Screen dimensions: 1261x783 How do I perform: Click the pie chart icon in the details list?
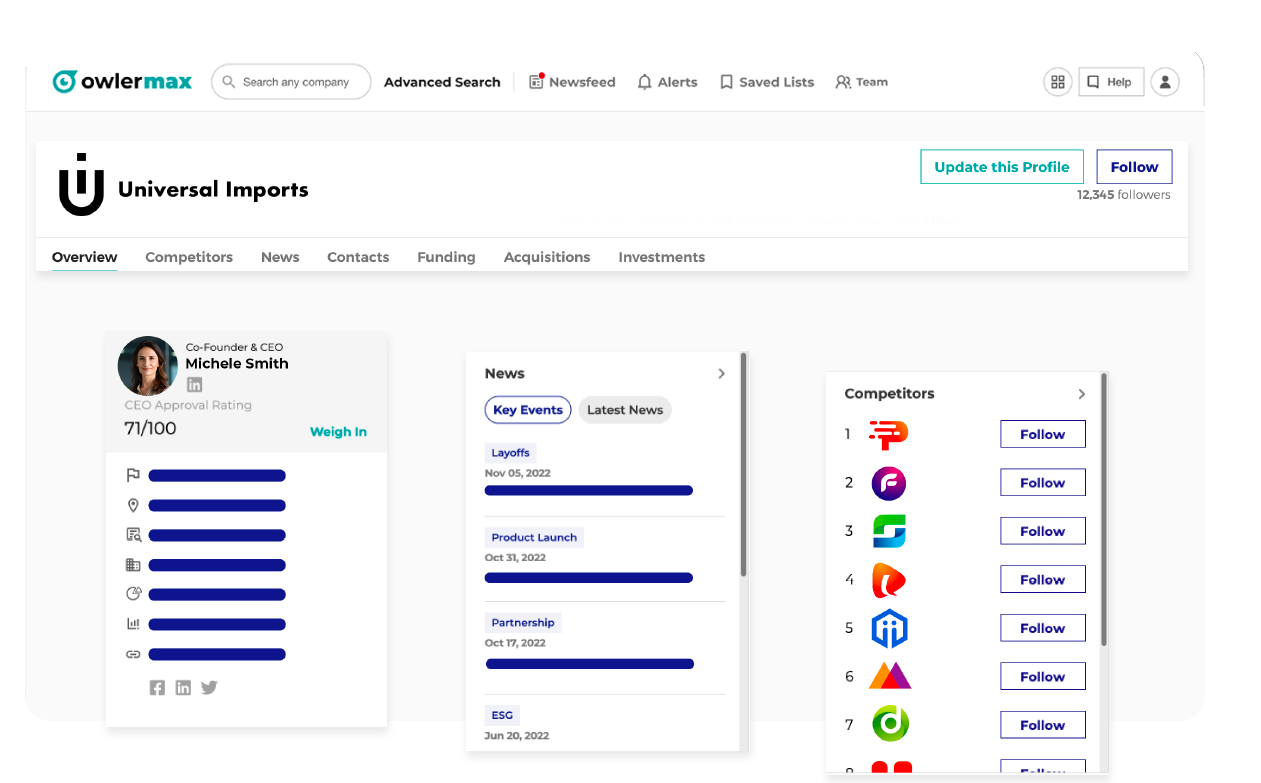coord(132,594)
